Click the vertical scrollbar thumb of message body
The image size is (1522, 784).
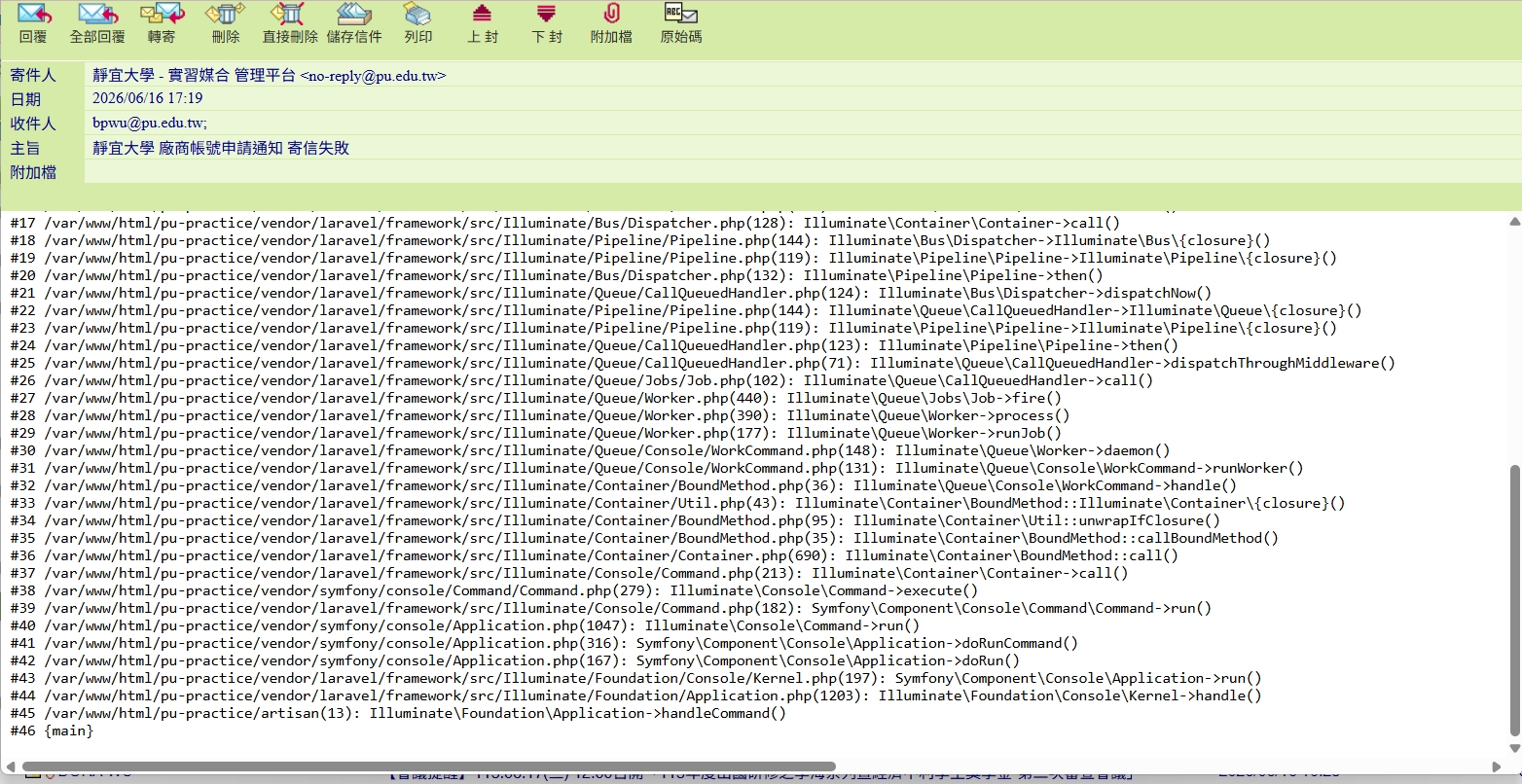click(1514, 600)
